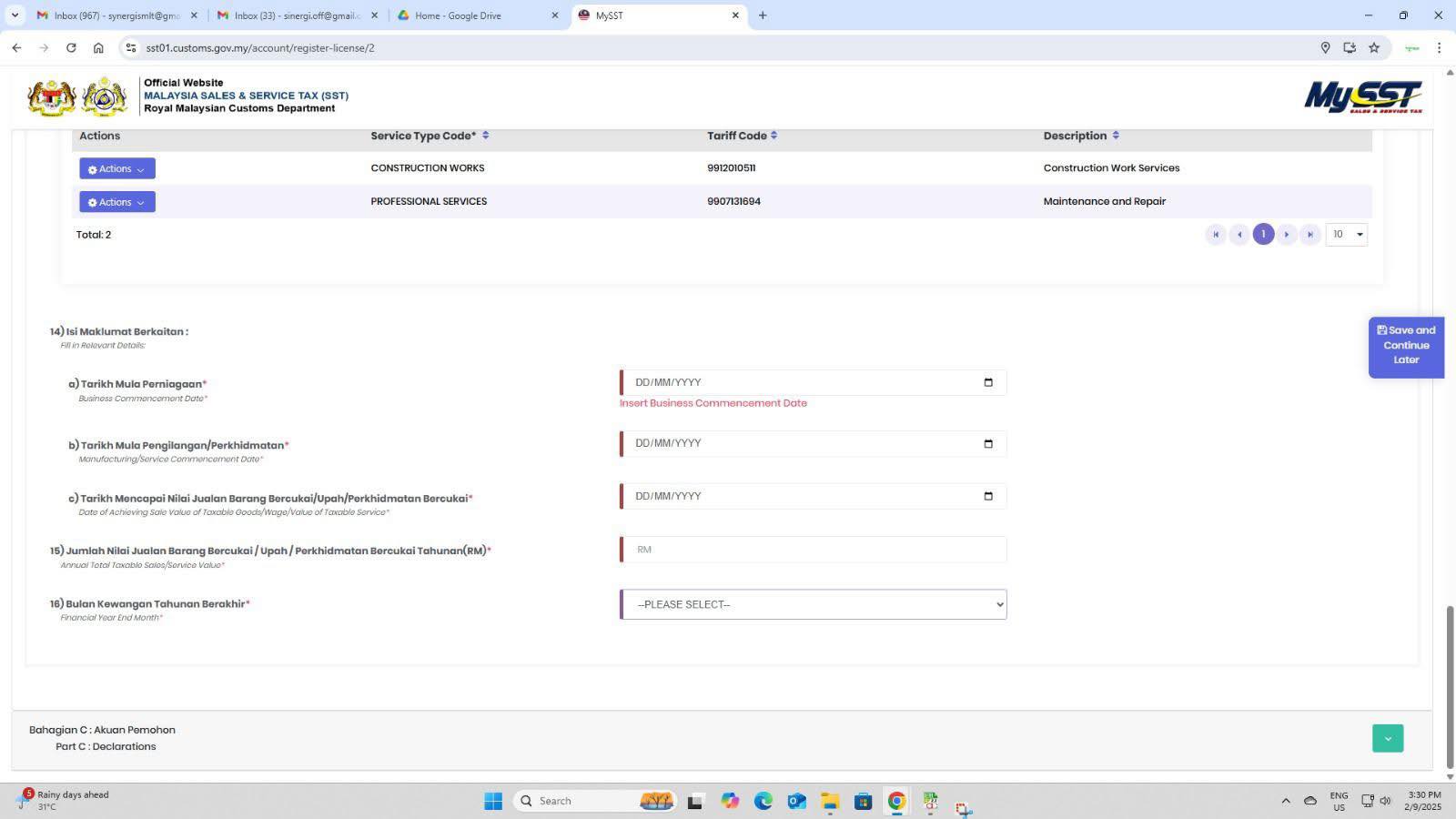This screenshot has height=819, width=1456.
Task: Select page 1 in pagination
Action: [1263, 235]
